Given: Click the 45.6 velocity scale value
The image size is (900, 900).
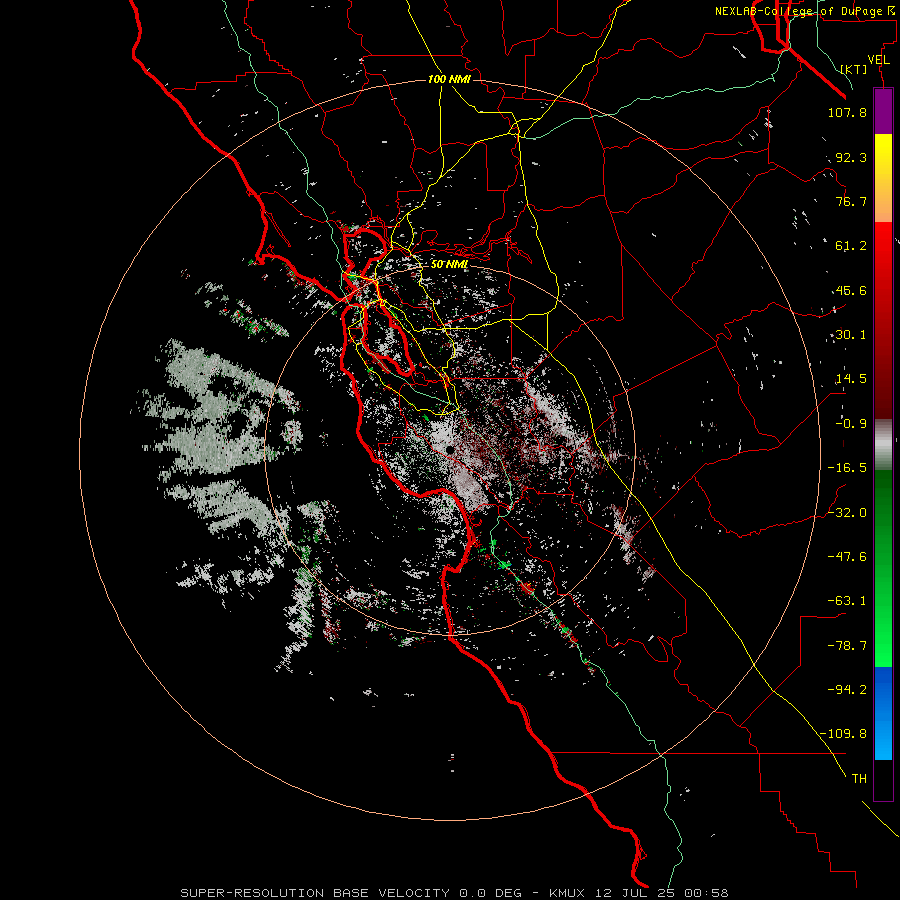Looking at the screenshot, I should 851,290.
